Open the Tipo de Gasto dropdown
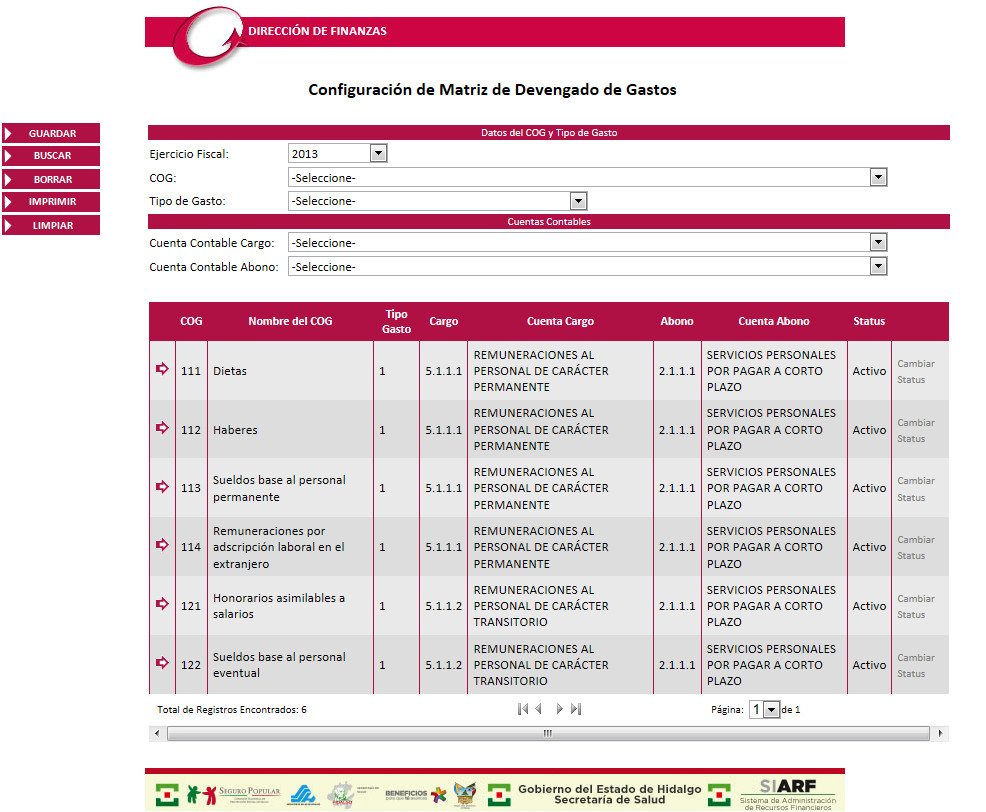The image size is (986, 812). [577, 201]
